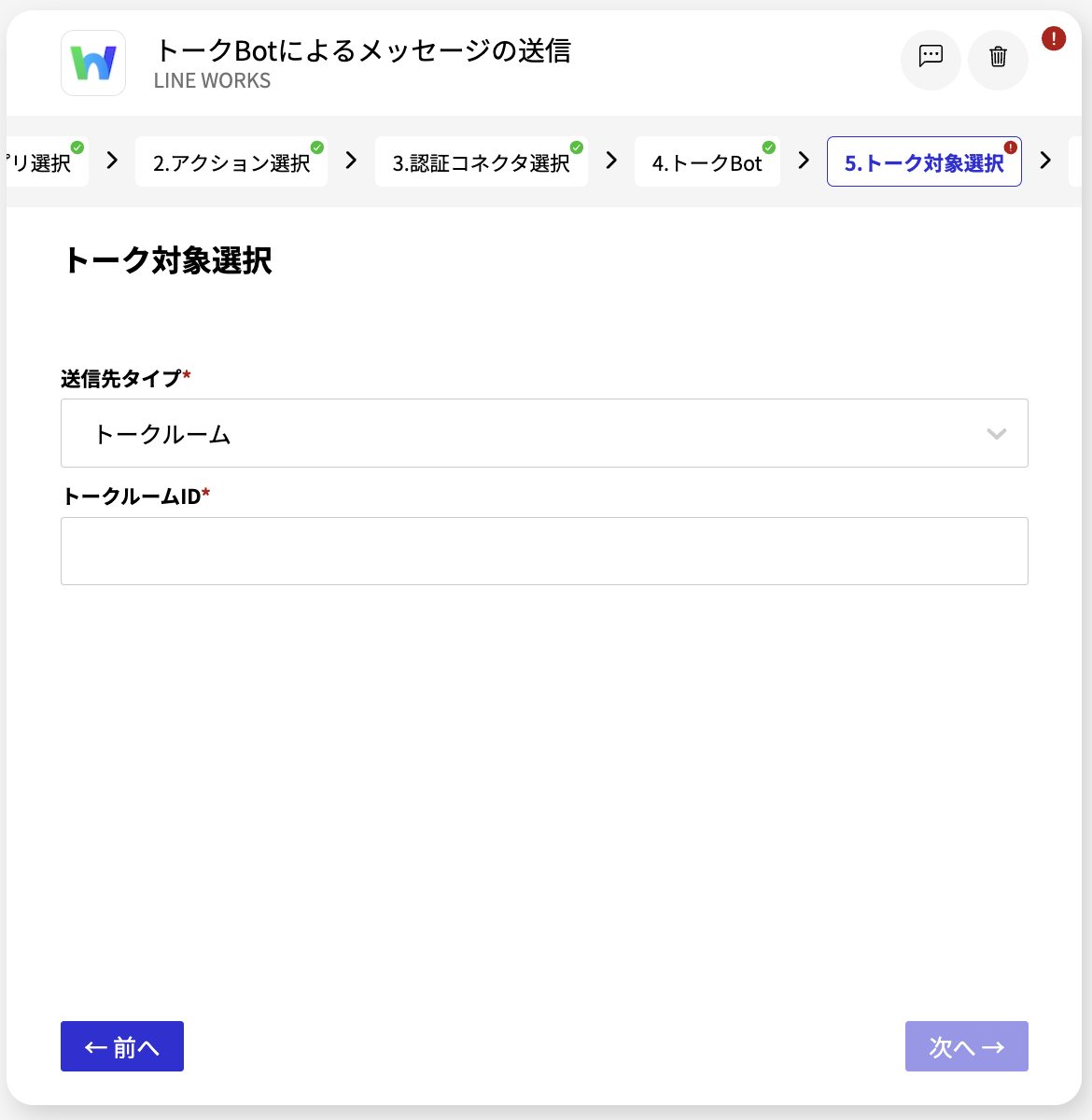Click the トーク対象選択 heading

tap(168, 260)
